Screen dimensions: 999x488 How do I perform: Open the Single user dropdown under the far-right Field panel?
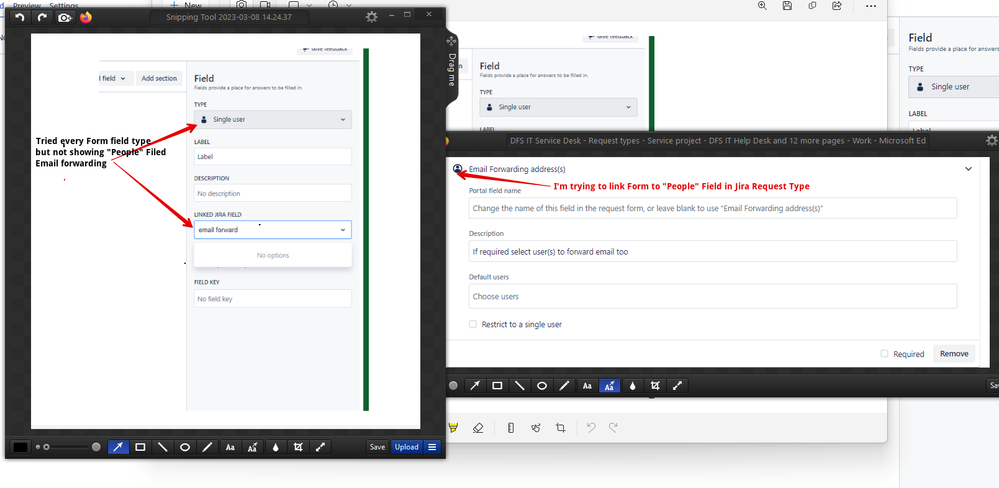pos(953,87)
